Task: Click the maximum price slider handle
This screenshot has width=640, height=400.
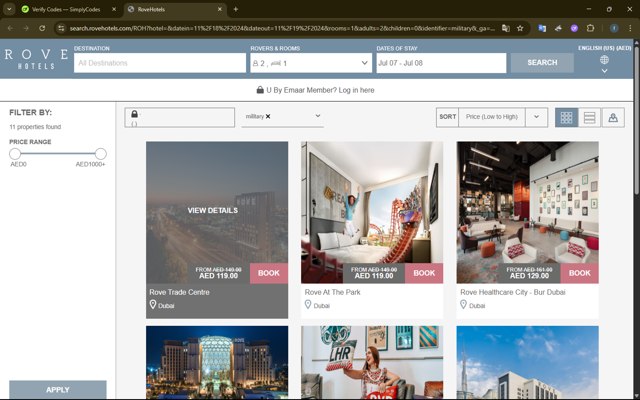Action: coord(101,154)
